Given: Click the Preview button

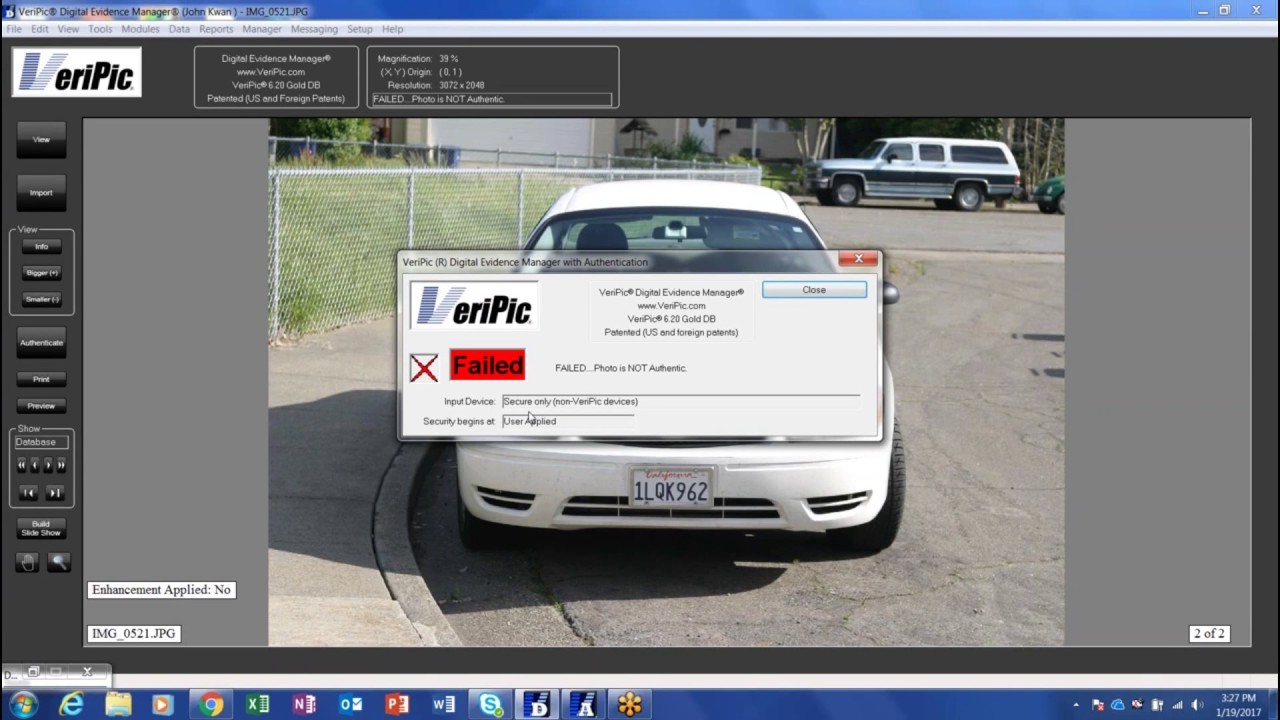Looking at the screenshot, I should pos(41,406).
